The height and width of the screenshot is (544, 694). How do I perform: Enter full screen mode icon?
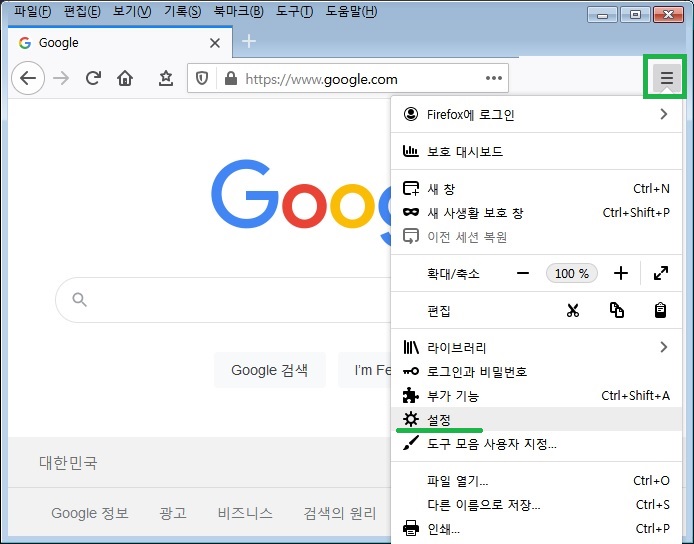[x=661, y=273]
